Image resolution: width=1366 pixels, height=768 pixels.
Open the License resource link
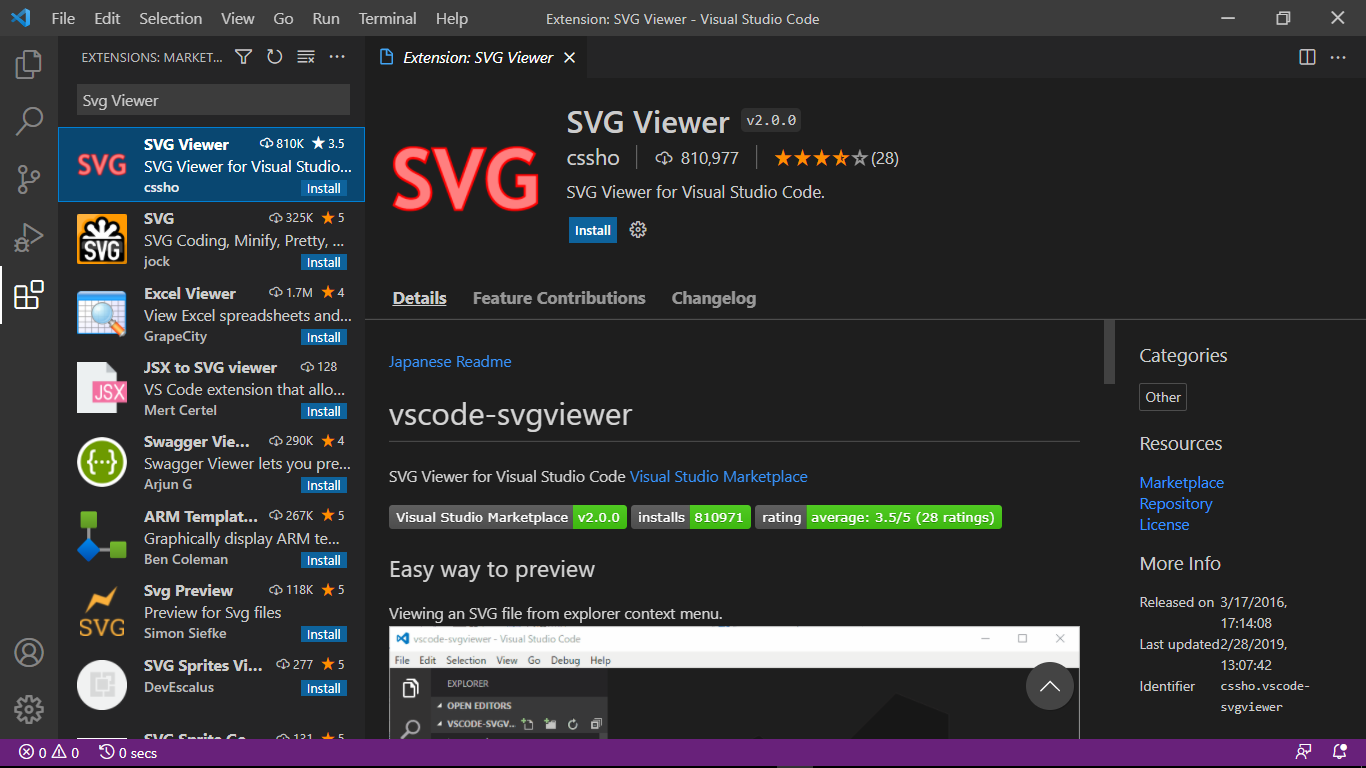coord(1165,524)
